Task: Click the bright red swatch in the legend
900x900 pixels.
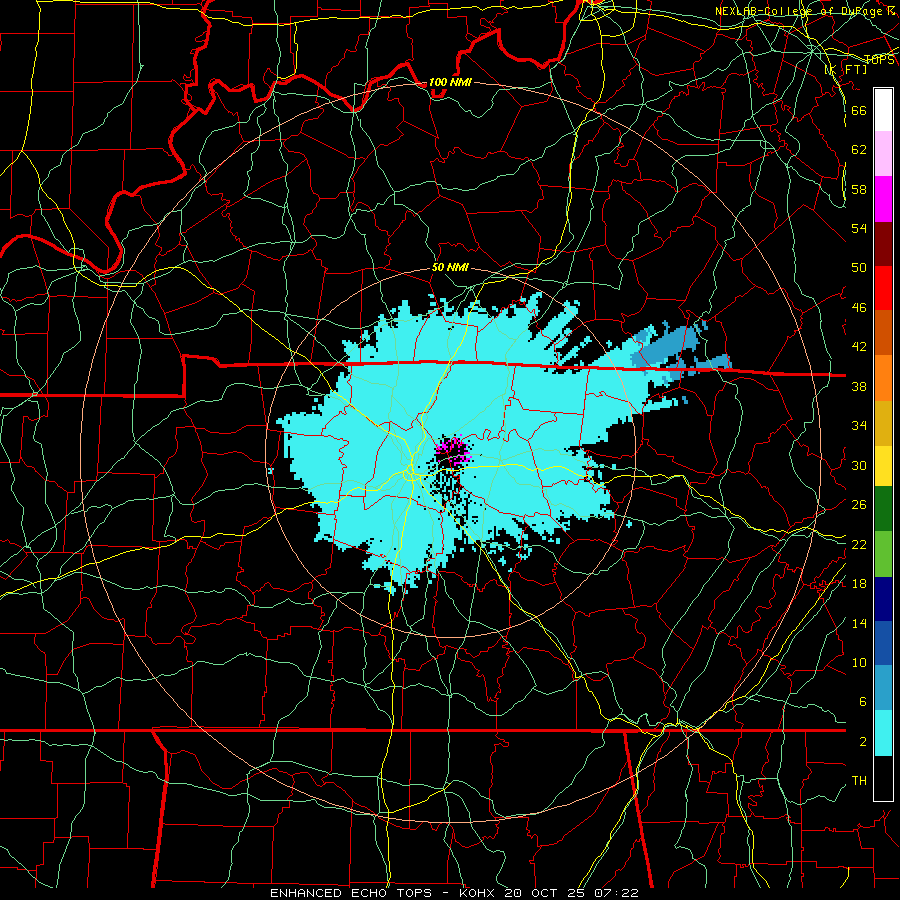Action: pos(883,288)
